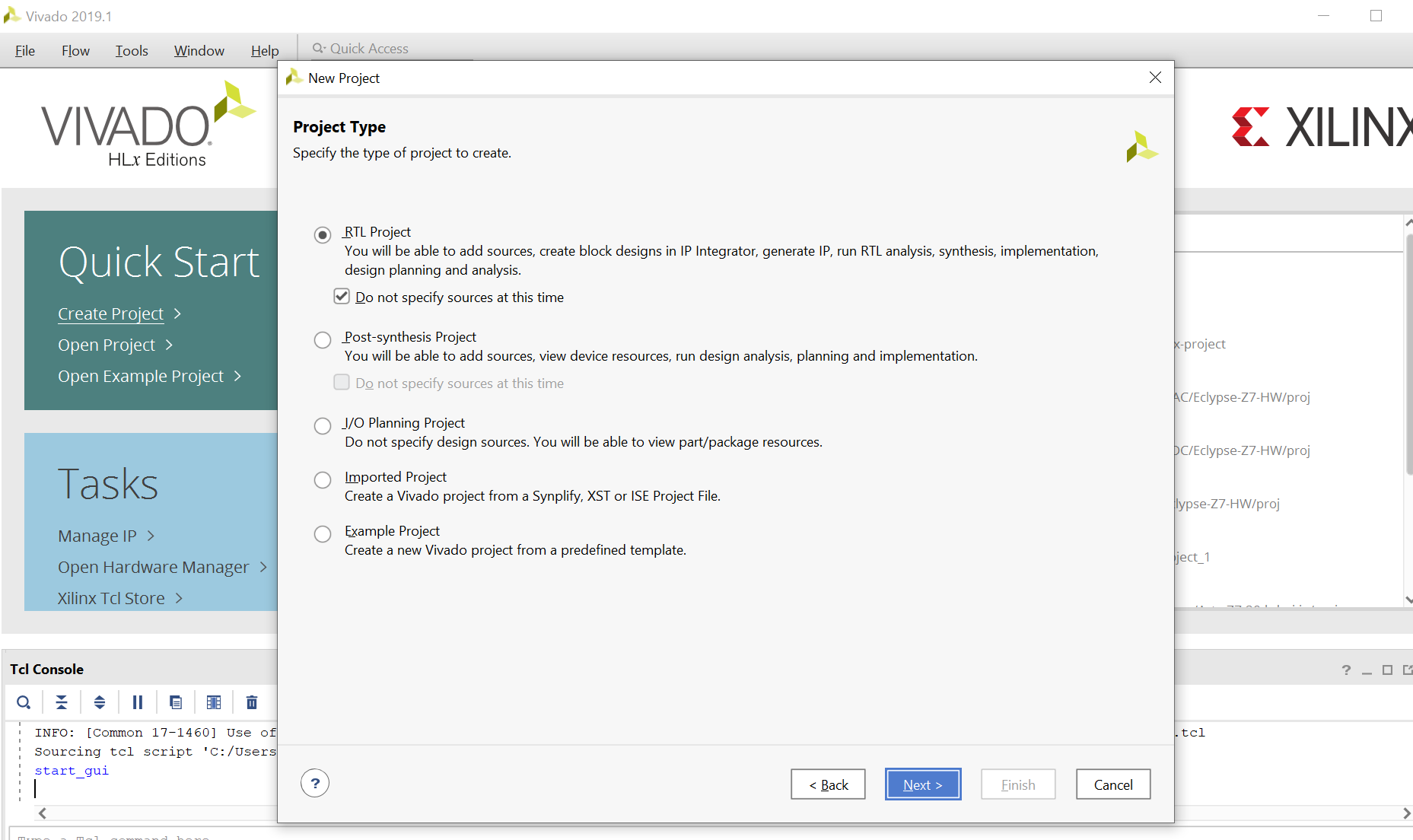1413x840 pixels.
Task: Select the Imported Project radio button
Action: tap(323, 479)
